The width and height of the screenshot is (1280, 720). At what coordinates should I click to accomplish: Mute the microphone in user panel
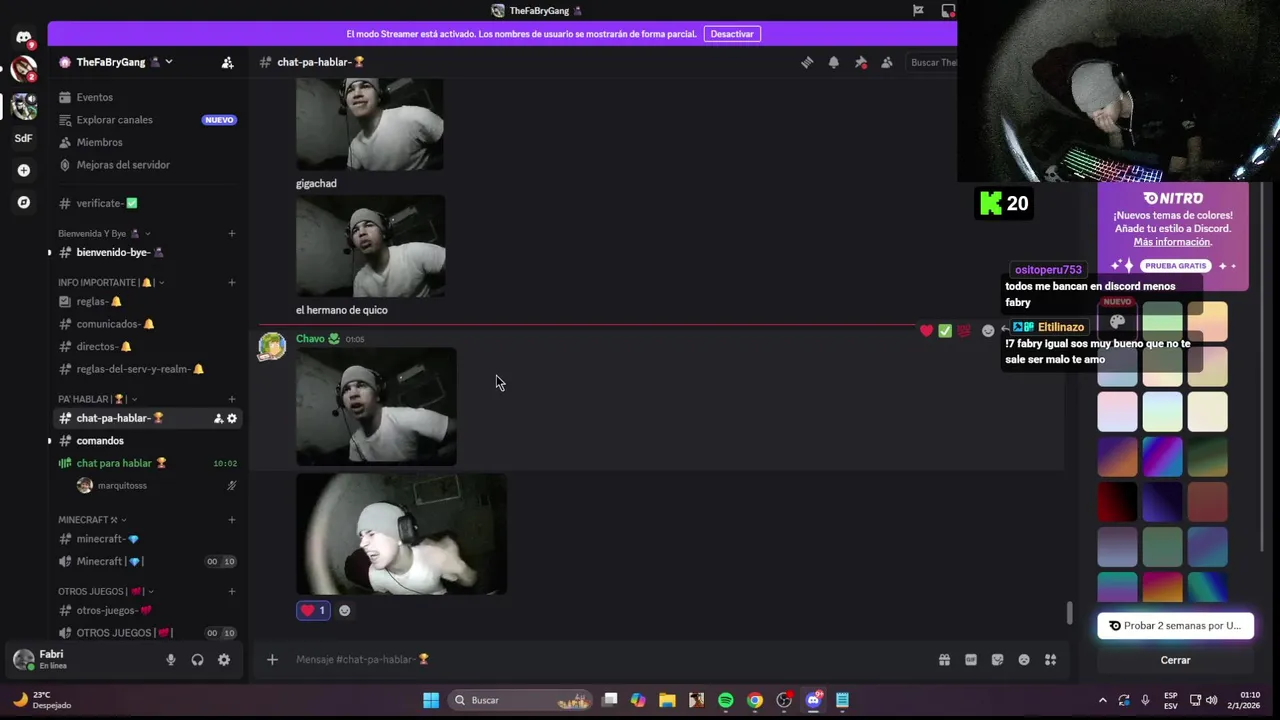[171, 659]
